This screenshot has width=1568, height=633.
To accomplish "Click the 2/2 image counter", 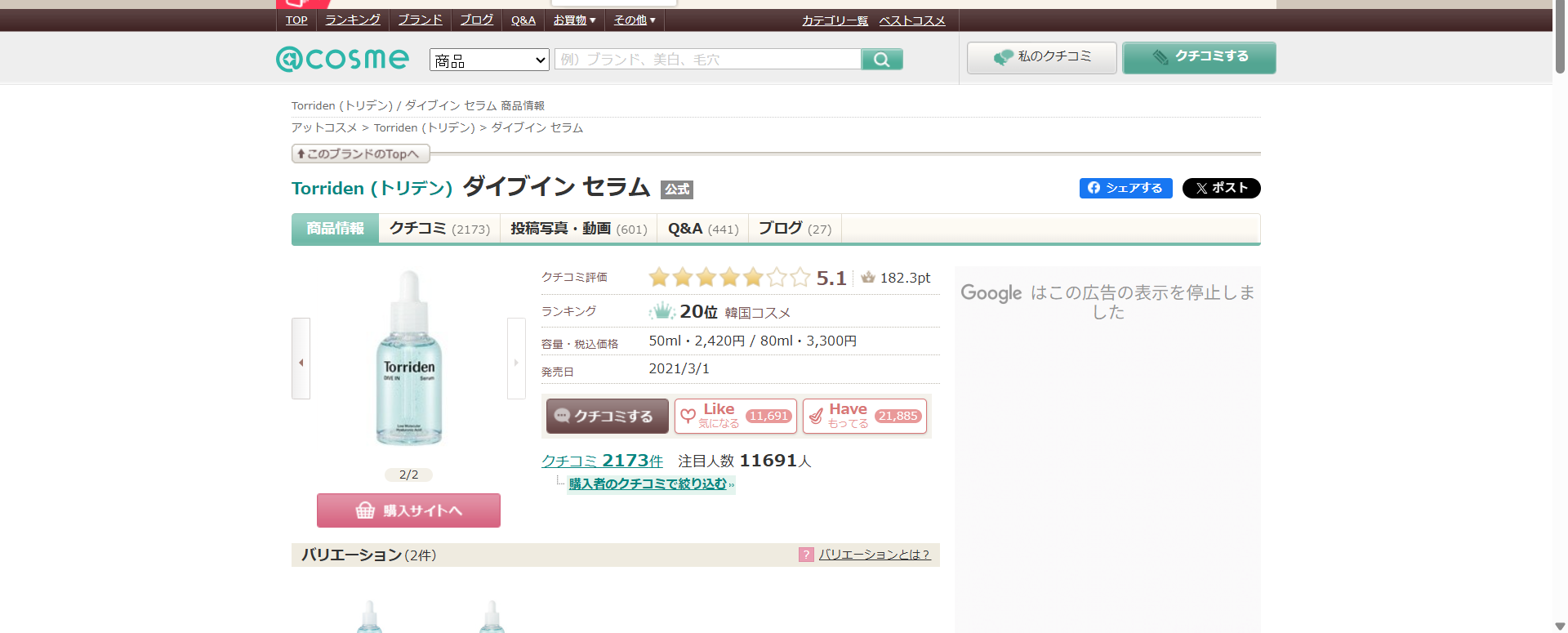I will pyautogui.click(x=408, y=475).
